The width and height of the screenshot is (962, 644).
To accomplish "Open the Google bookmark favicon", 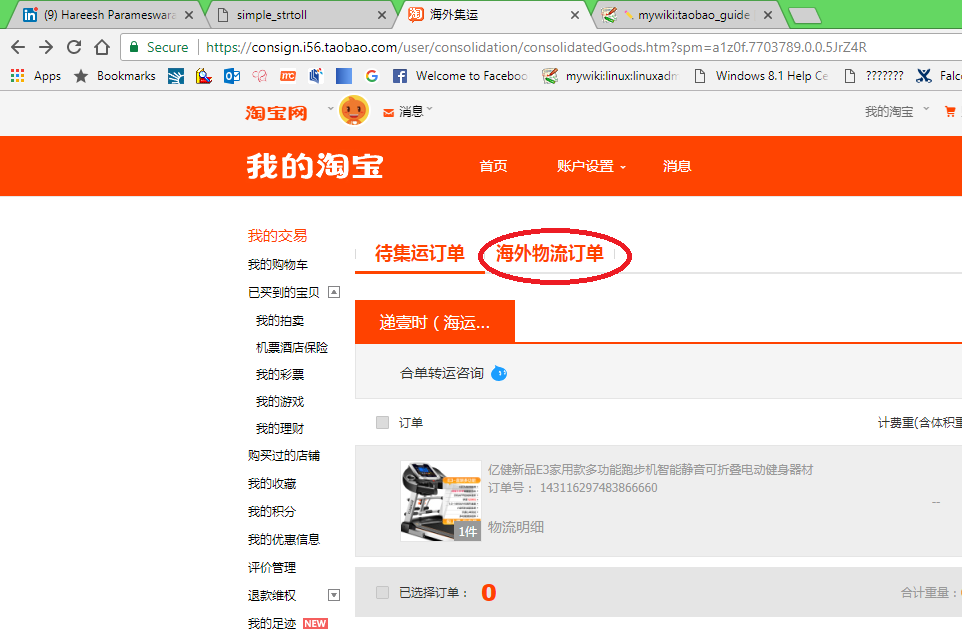I will [x=370, y=75].
